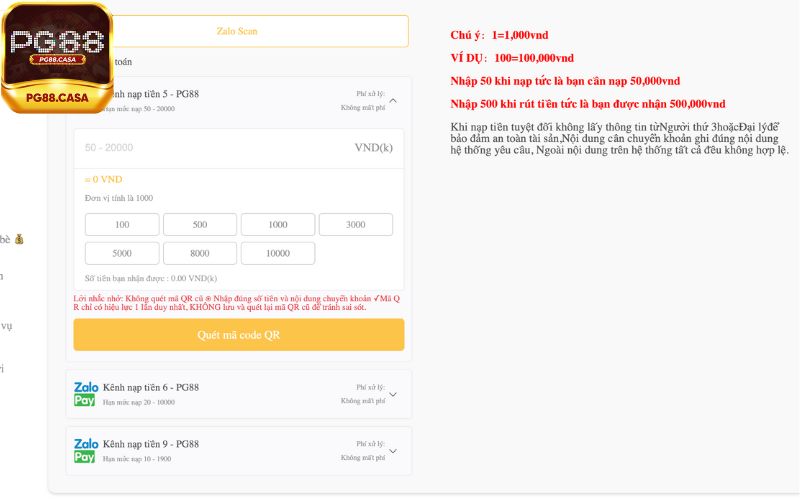Choose the 100 quick amount

click(x=122, y=224)
